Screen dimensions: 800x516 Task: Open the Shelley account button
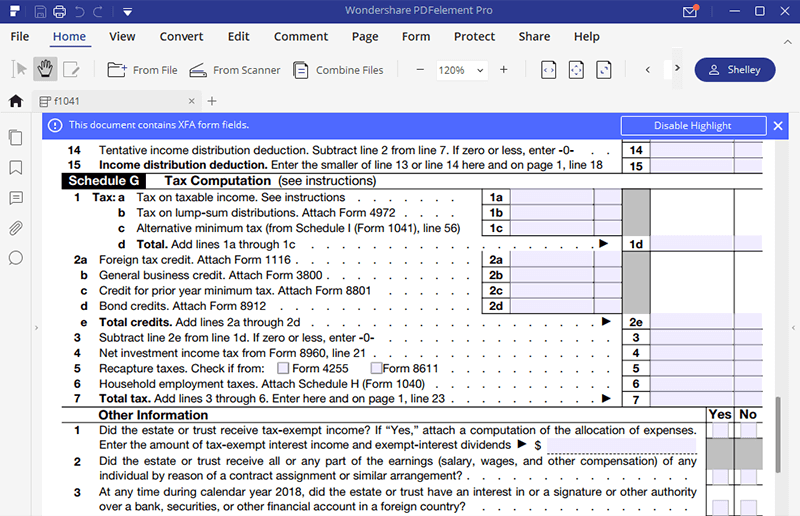(735, 69)
